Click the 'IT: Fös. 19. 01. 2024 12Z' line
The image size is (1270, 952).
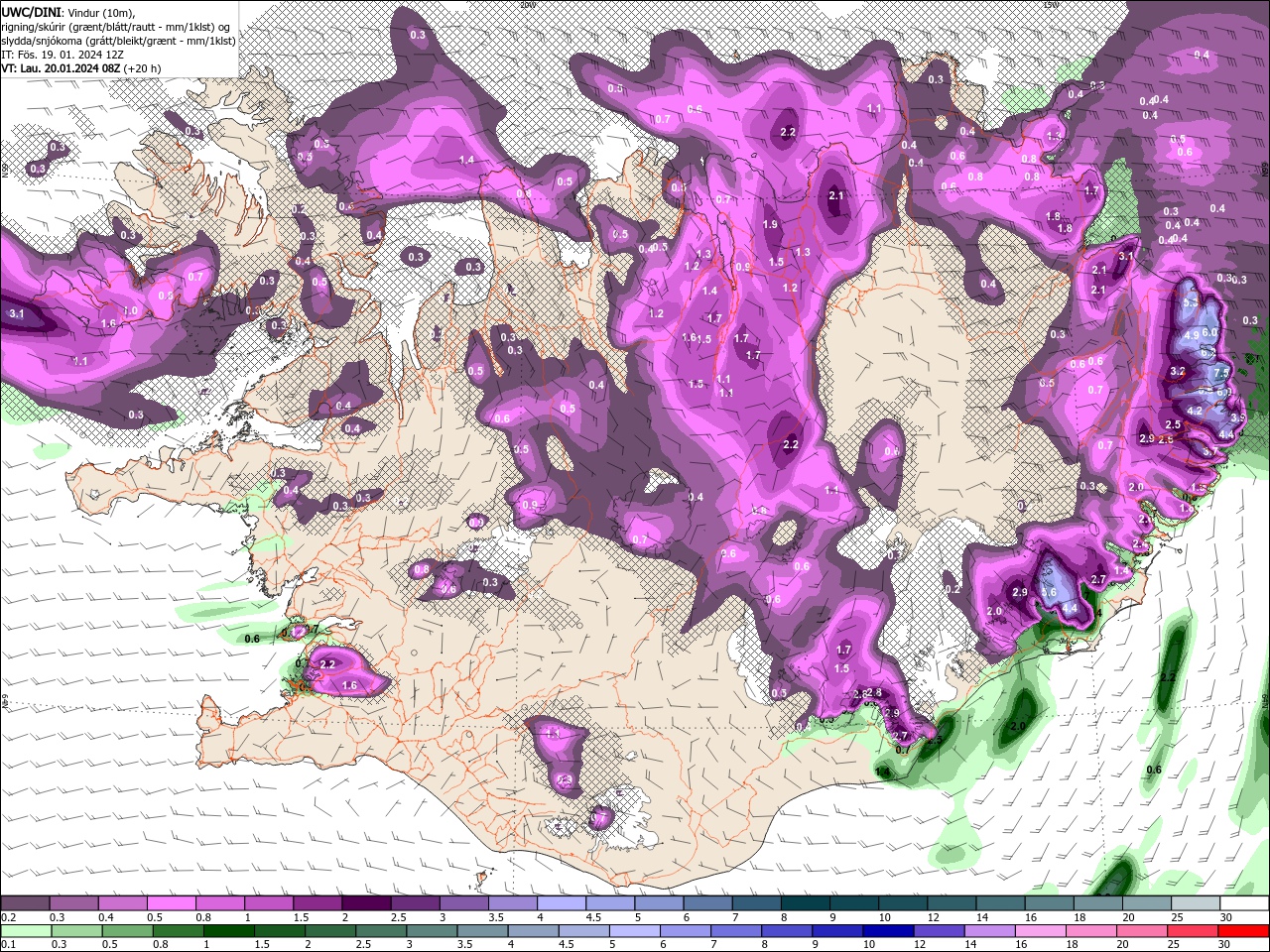click(x=64, y=55)
